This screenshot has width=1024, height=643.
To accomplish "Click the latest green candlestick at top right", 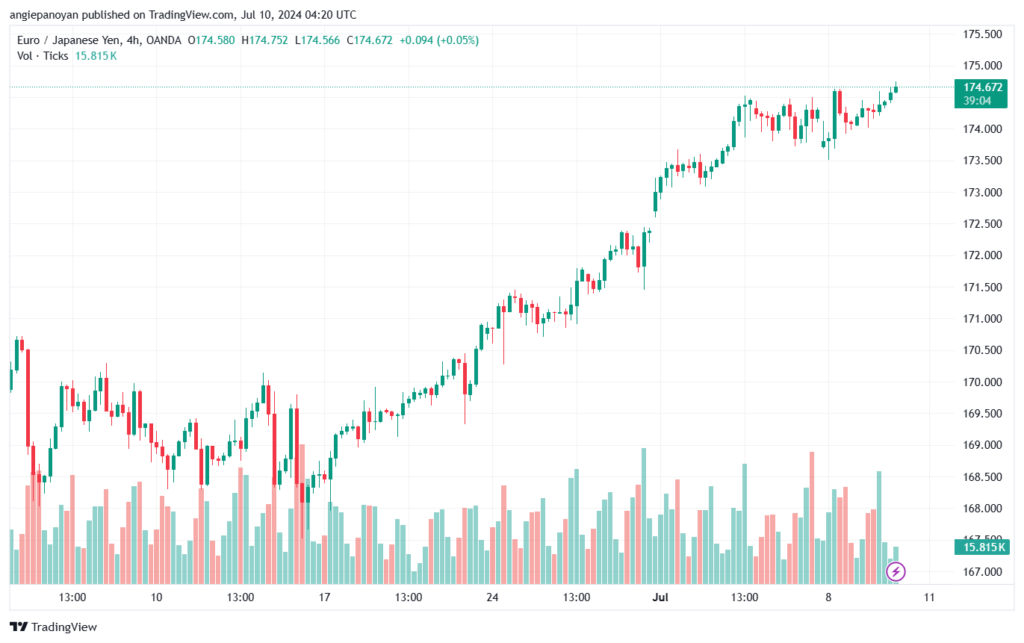I will 895,89.
